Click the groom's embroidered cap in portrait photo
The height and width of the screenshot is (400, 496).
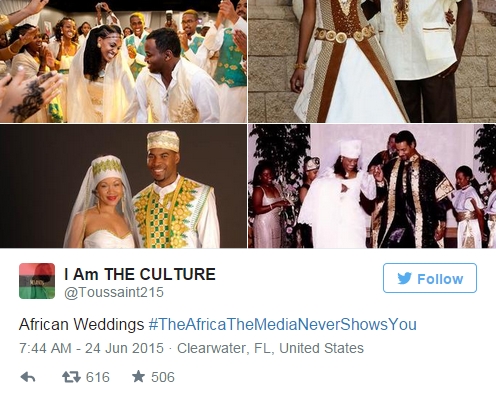coord(163,141)
